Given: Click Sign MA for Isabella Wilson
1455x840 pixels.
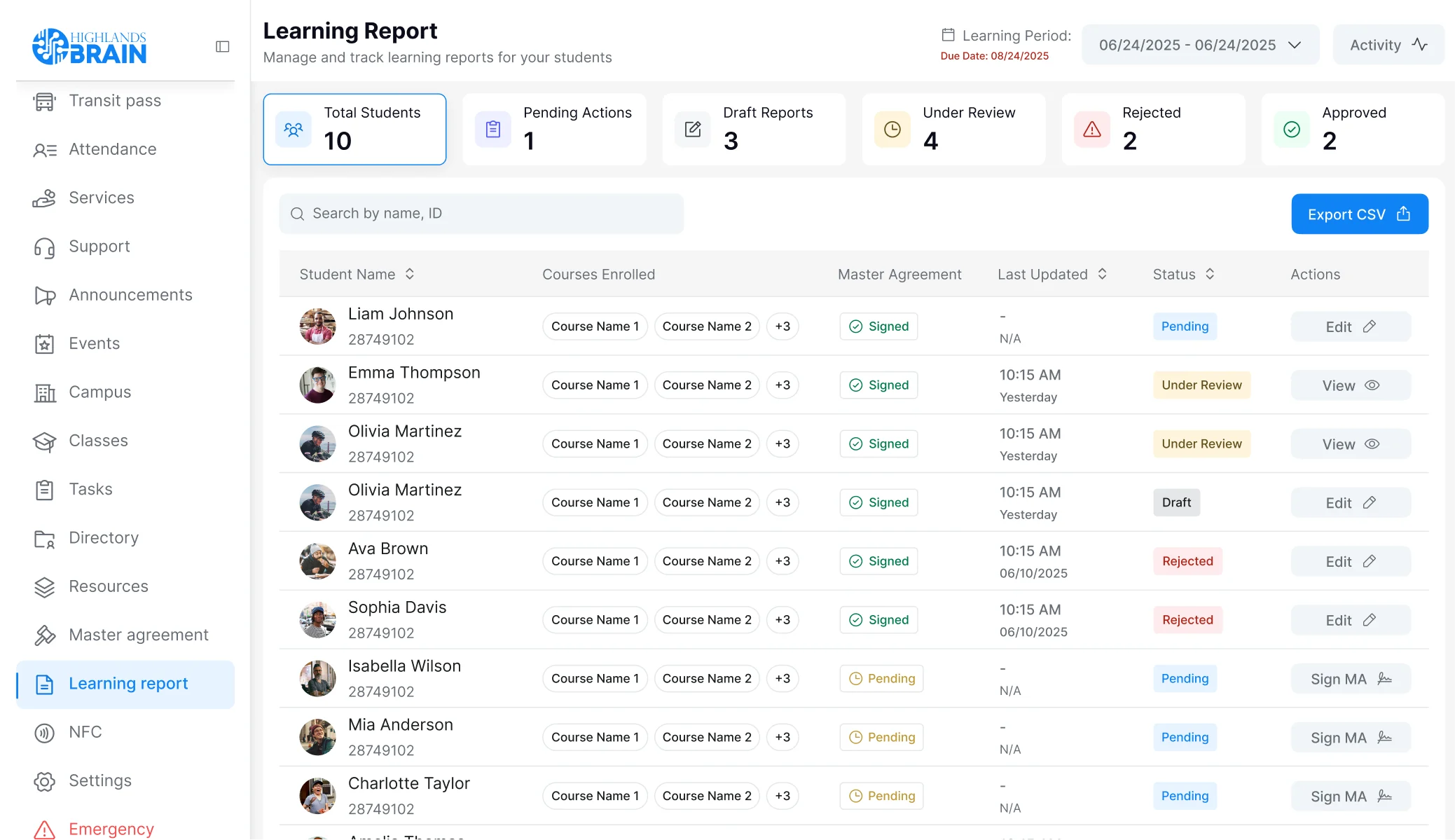Looking at the screenshot, I should (1351, 679).
